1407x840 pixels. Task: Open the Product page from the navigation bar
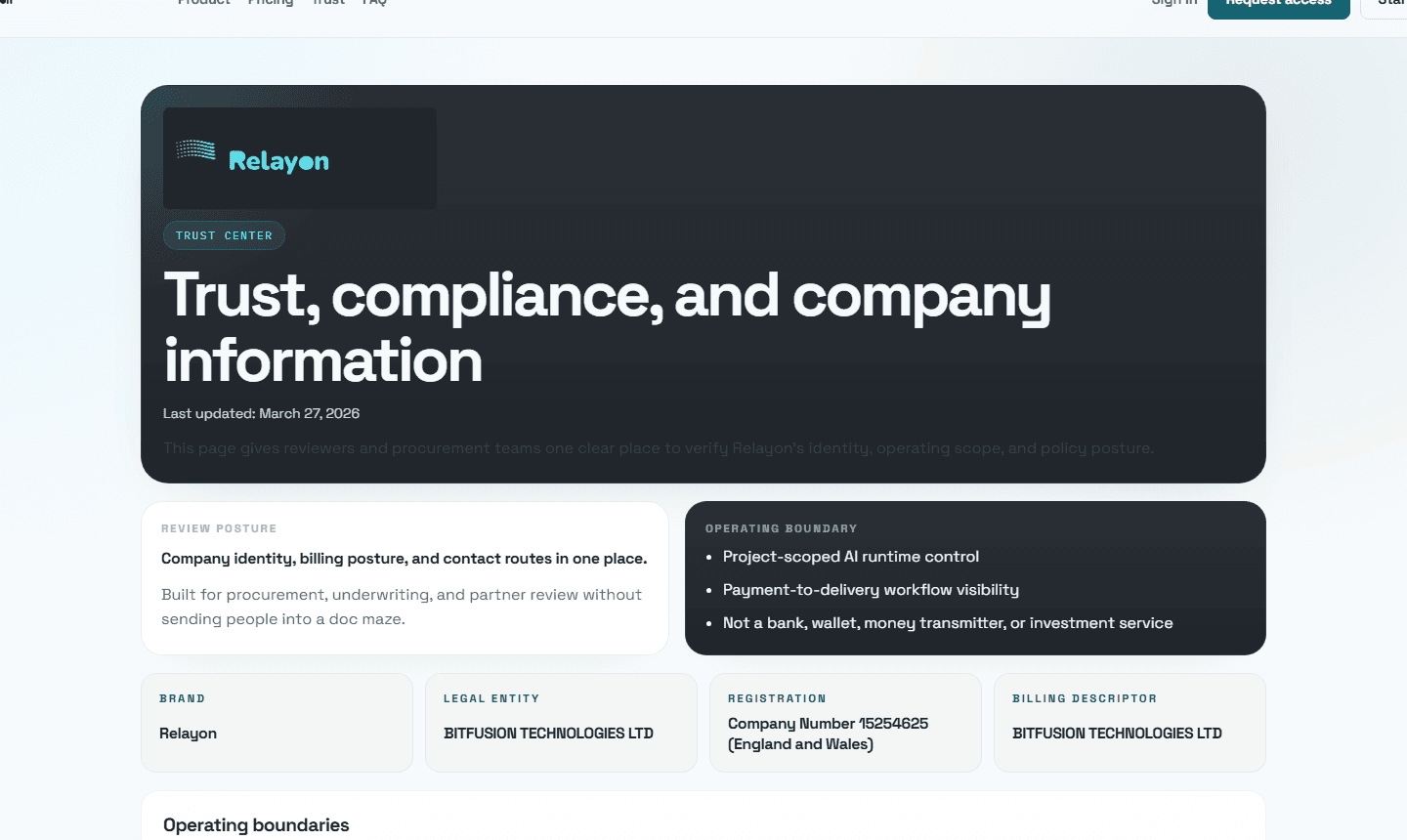pyautogui.click(x=203, y=4)
